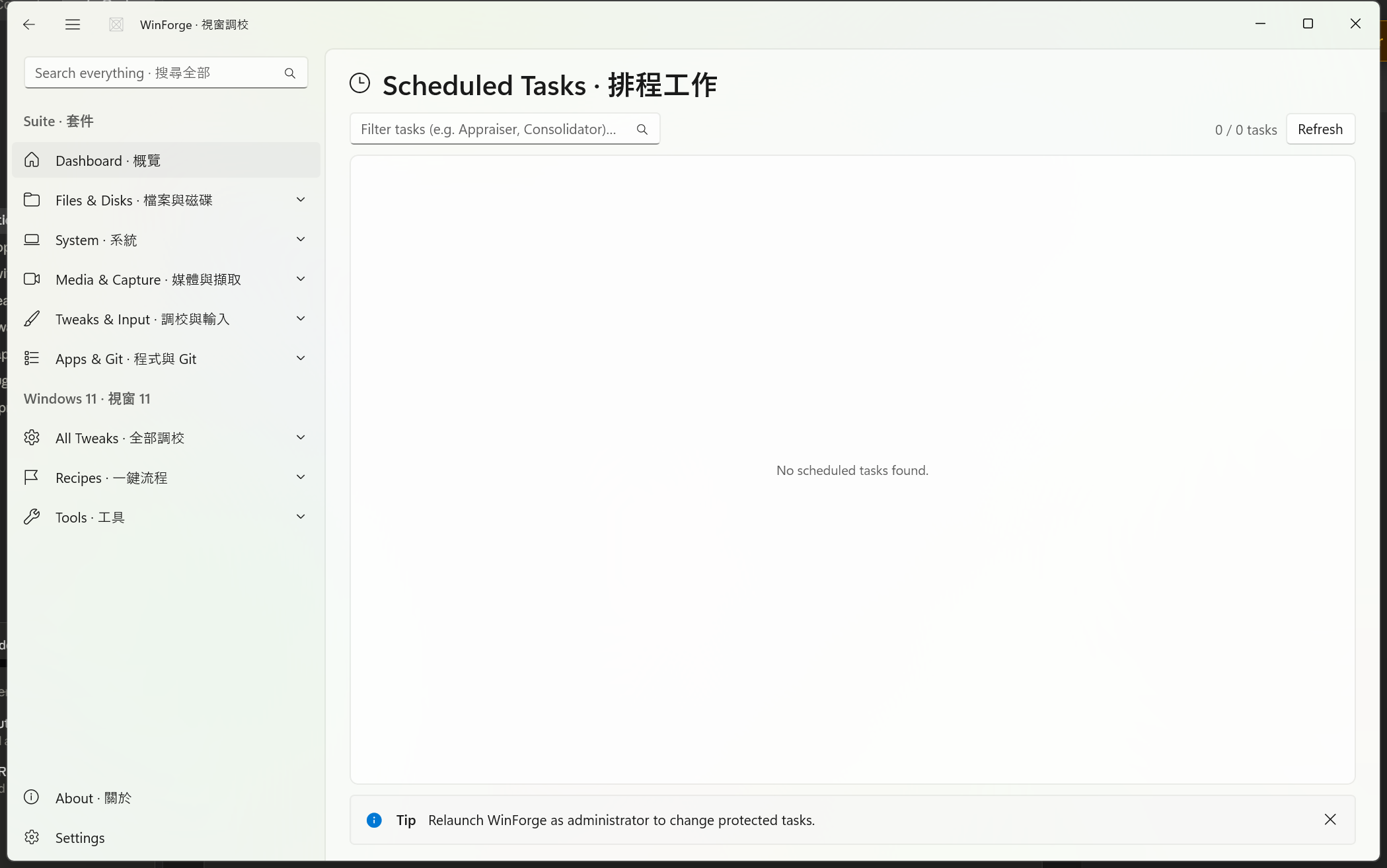Screen dimensions: 1387x868
Task: Expand the All Tweaks chevron
Action: pos(301,437)
